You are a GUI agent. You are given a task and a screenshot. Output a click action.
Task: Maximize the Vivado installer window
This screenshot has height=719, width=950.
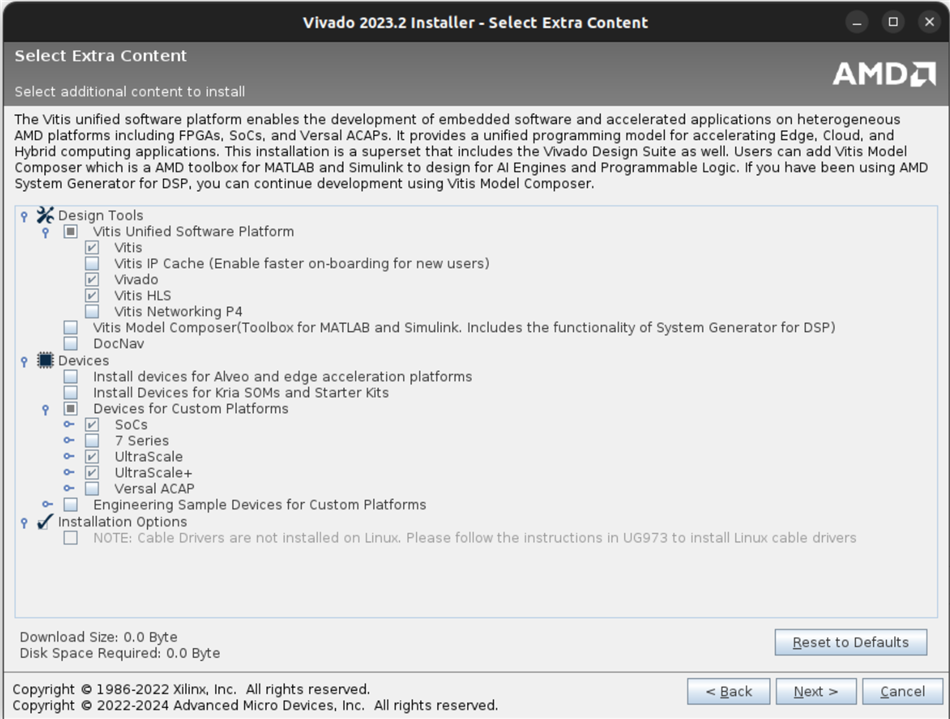[x=893, y=23]
